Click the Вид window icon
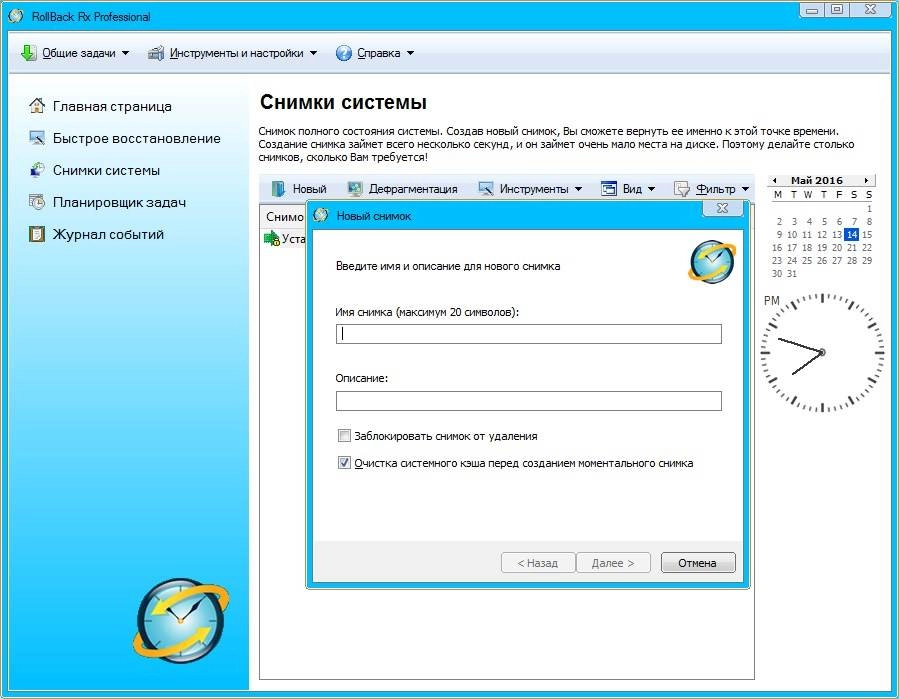The height and width of the screenshot is (699, 899). tap(608, 189)
